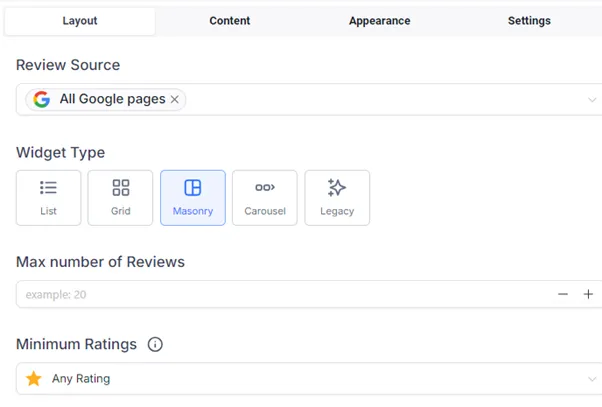Switch to the Content tab

(x=230, y=21)
